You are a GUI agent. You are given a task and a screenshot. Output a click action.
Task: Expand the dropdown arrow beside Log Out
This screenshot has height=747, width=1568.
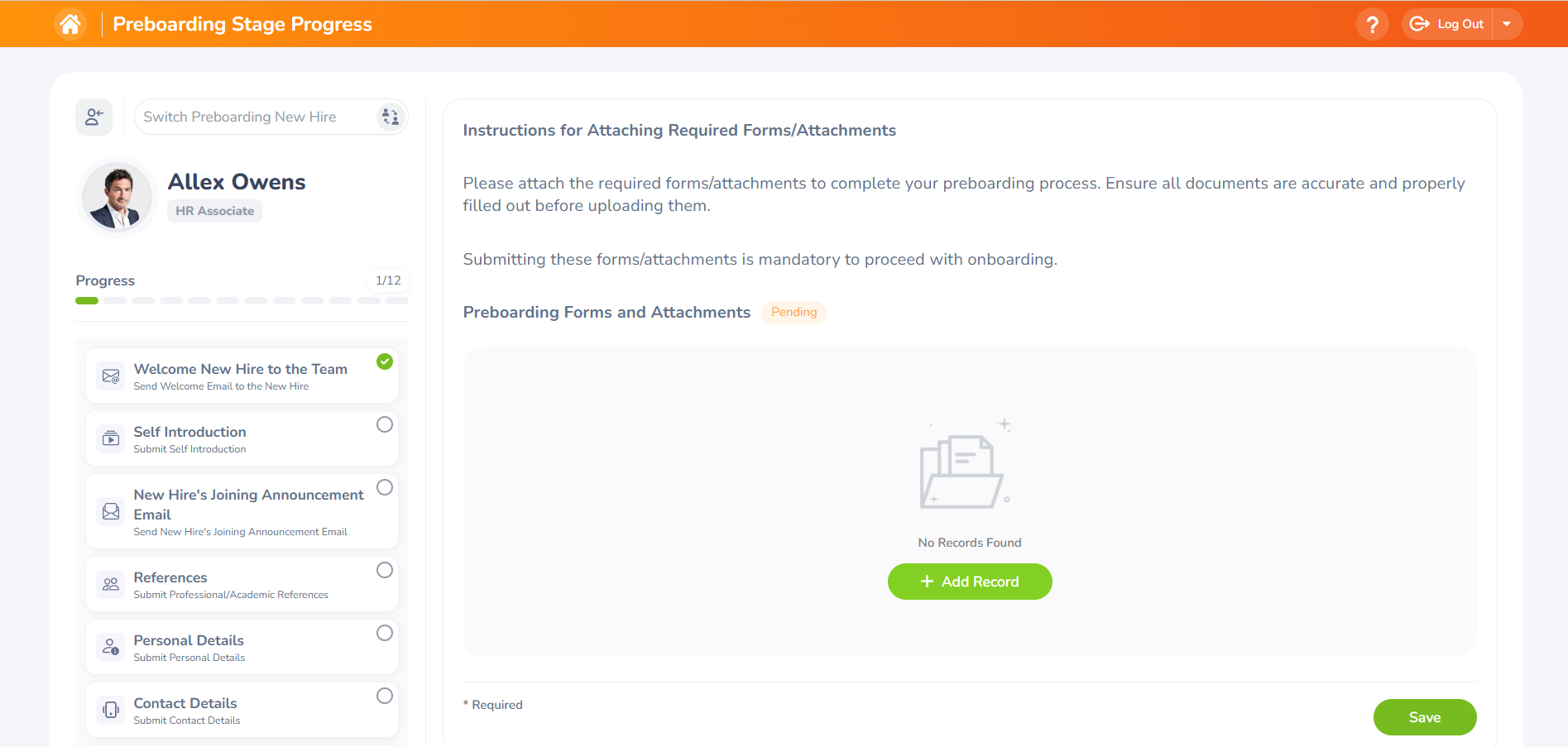pyautogui.click(x=1507, y=24)
